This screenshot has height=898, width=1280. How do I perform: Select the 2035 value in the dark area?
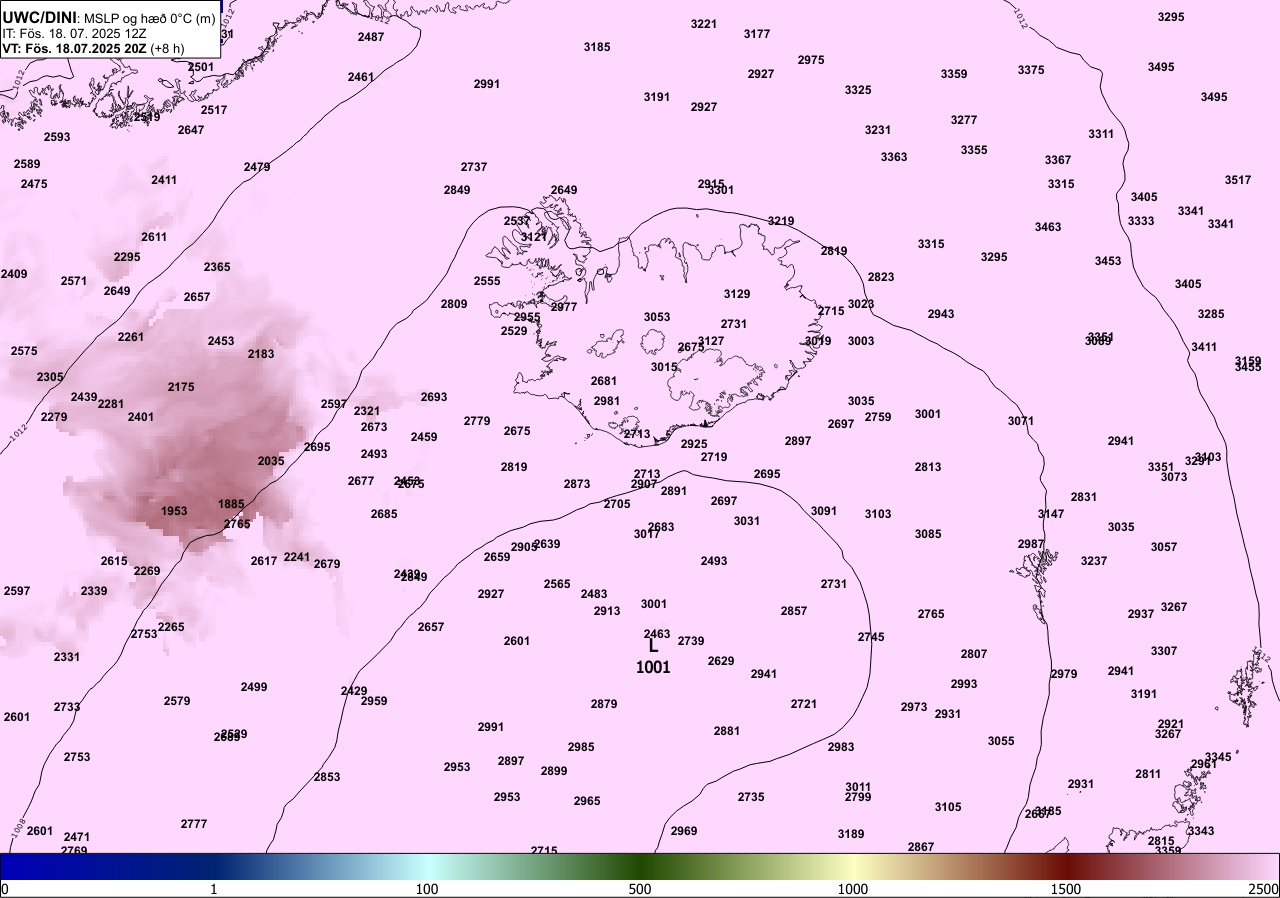click(271, 461)
